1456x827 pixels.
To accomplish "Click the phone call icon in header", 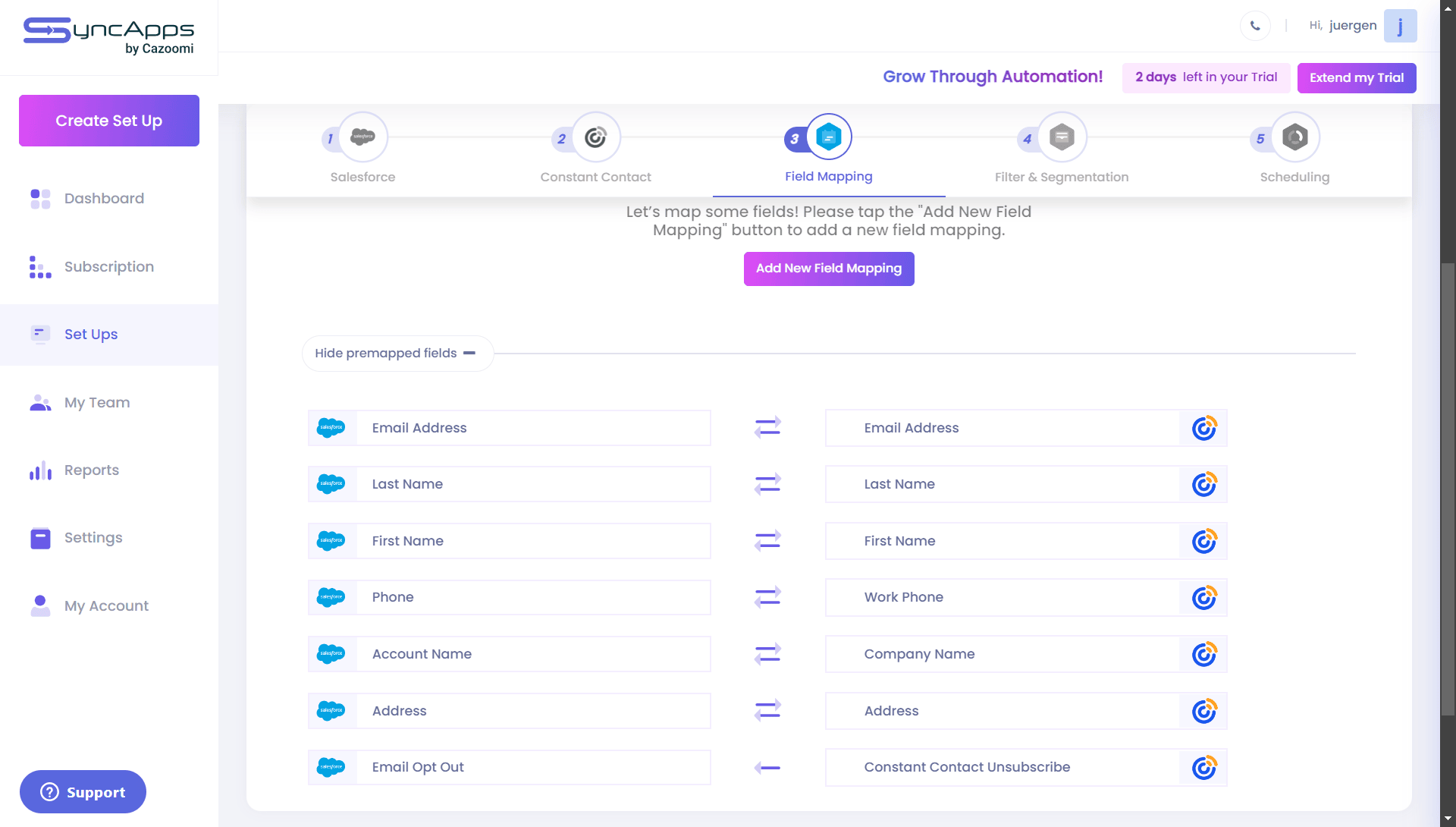I will coord(1255,26).
